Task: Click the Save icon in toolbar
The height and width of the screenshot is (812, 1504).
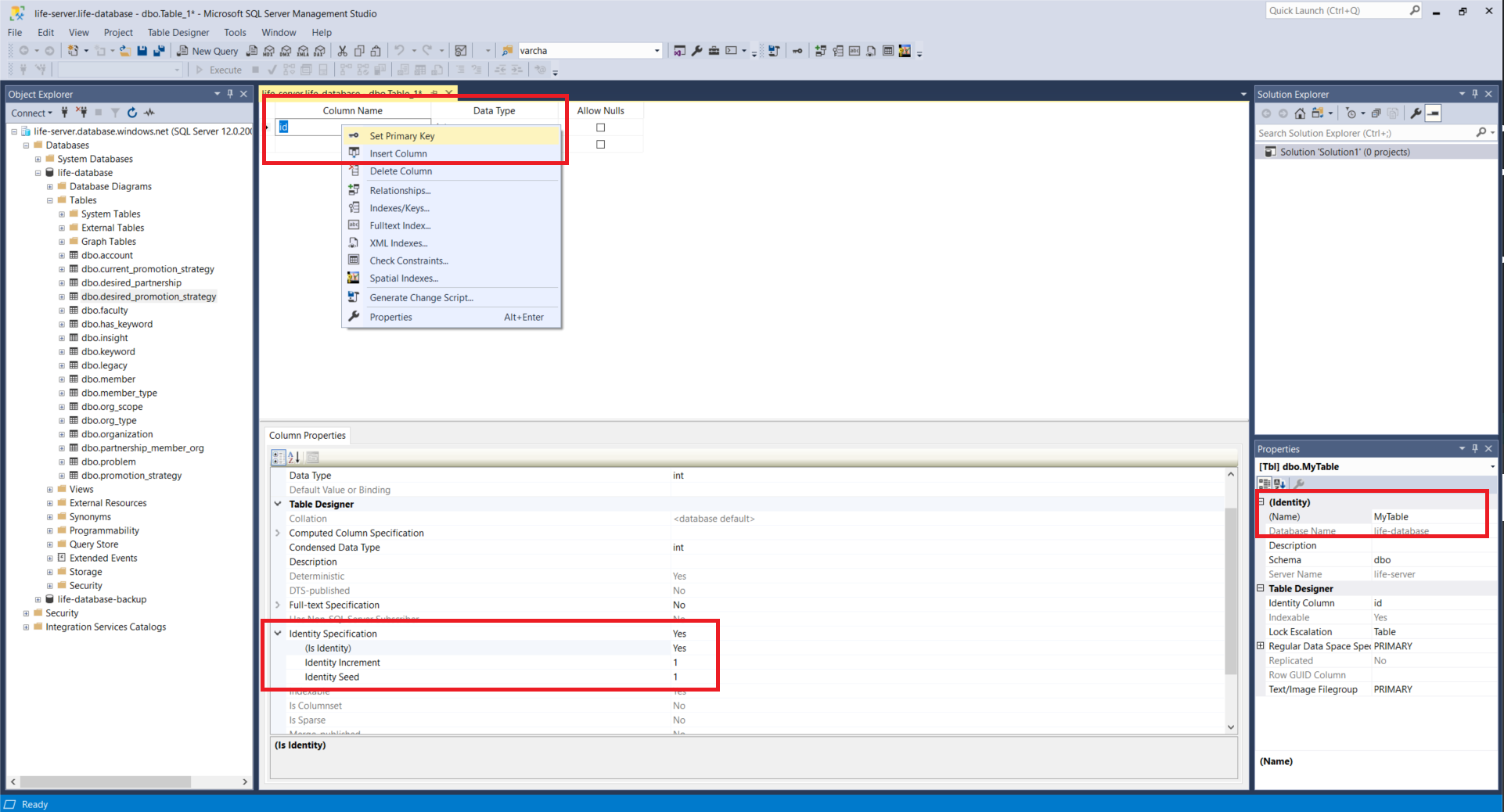Action: pos(142,51)
